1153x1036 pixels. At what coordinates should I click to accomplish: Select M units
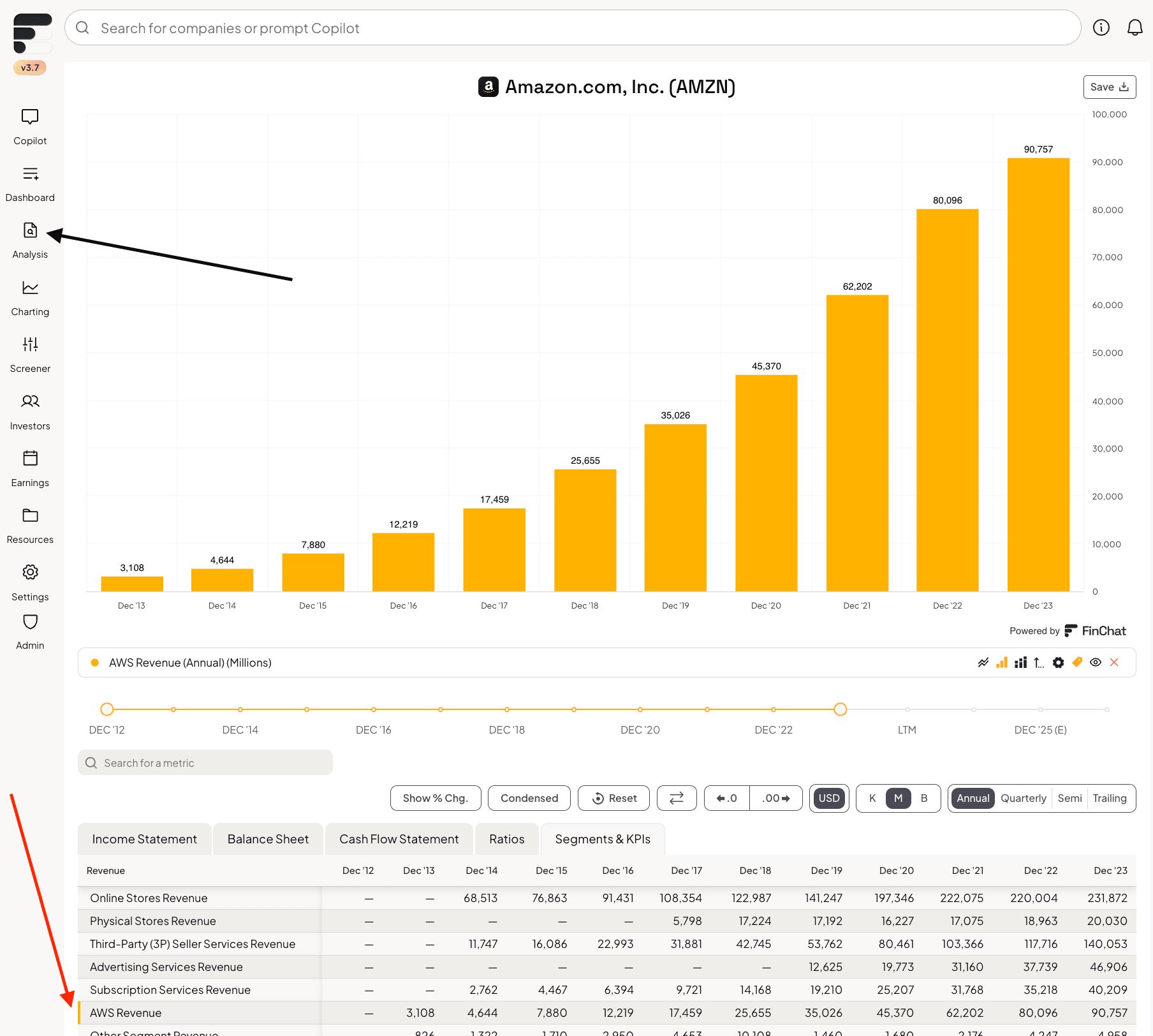coord(898,798)
